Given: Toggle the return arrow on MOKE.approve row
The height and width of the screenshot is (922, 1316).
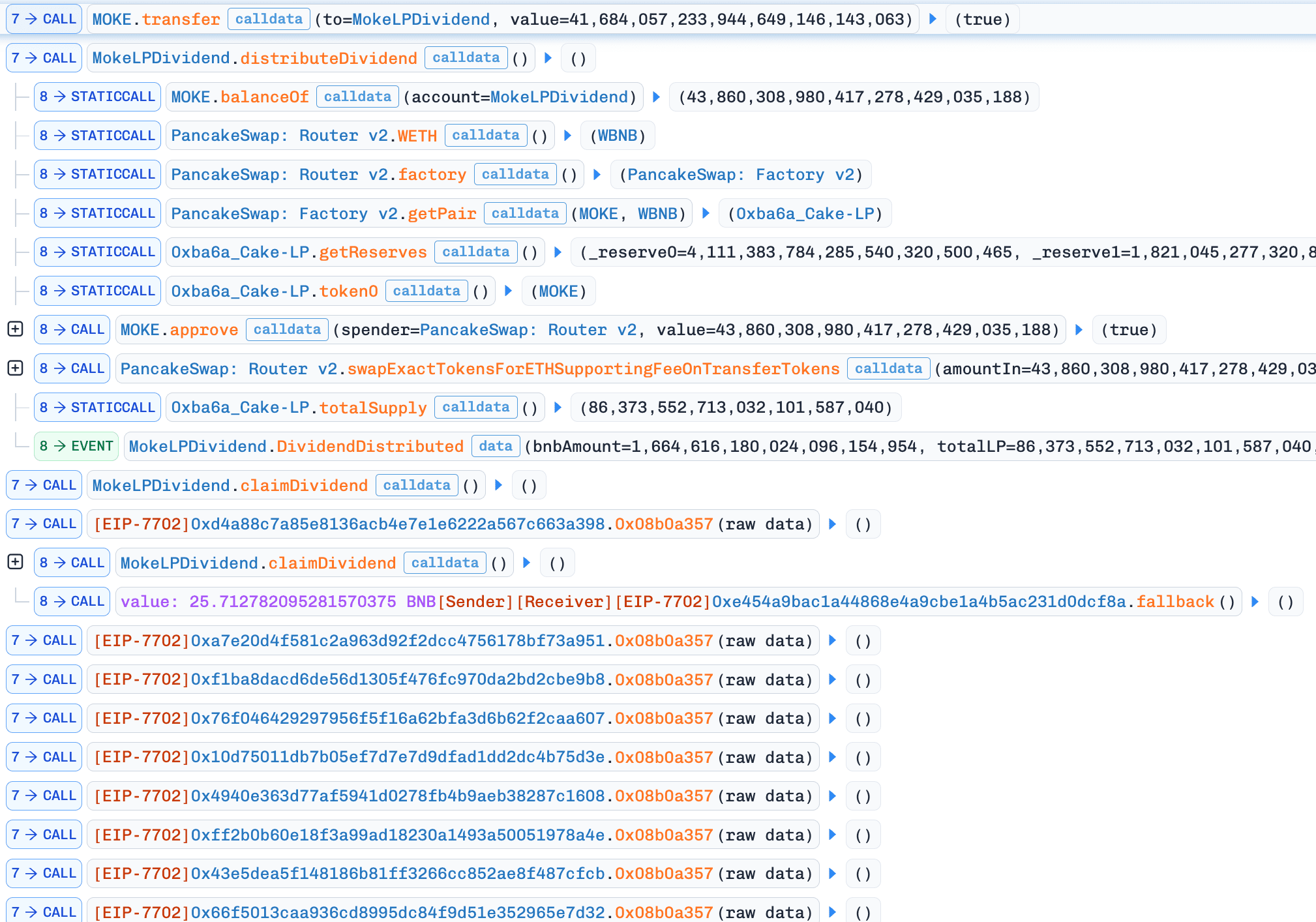Looking at the screenshot, I should [x=1079, y=329].
